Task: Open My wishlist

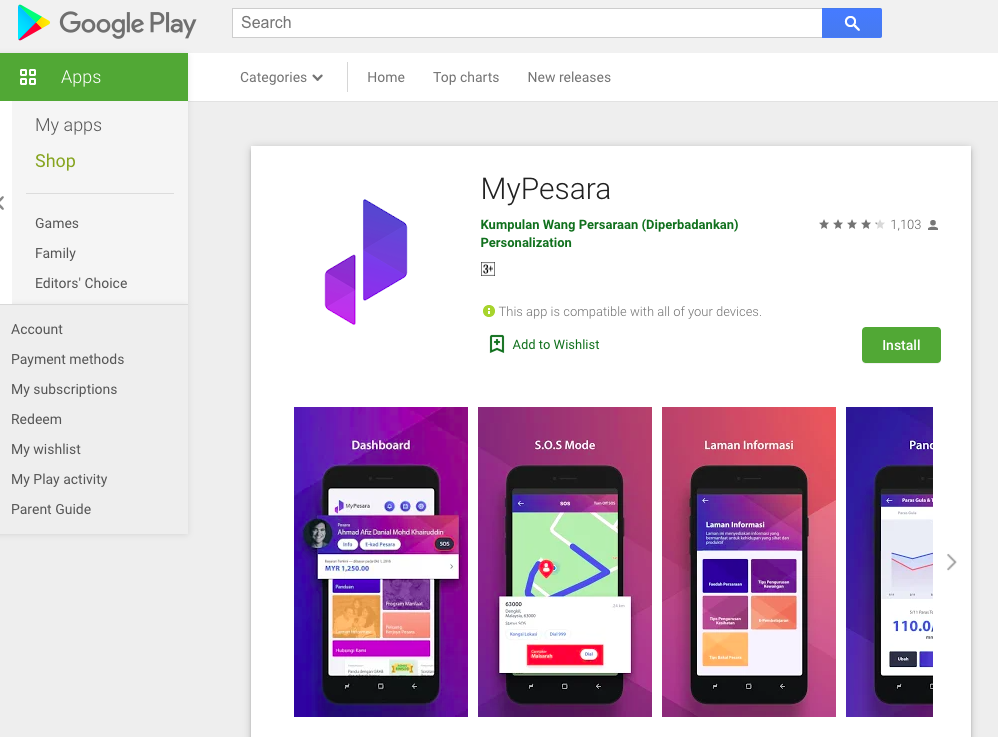Action: [x=46, y=449]
